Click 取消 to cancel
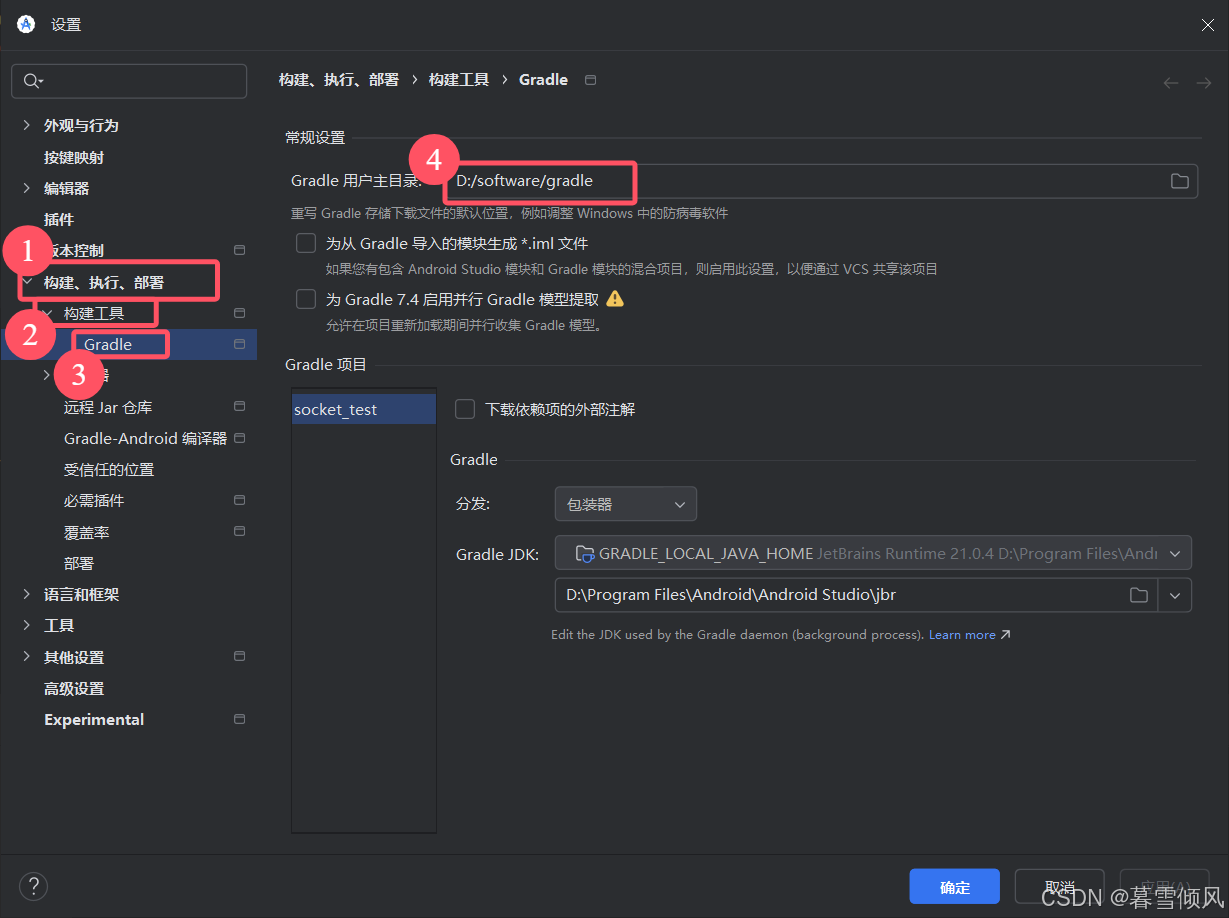The width and height of the screenshot is (1229, 918). coord(1059,887)
